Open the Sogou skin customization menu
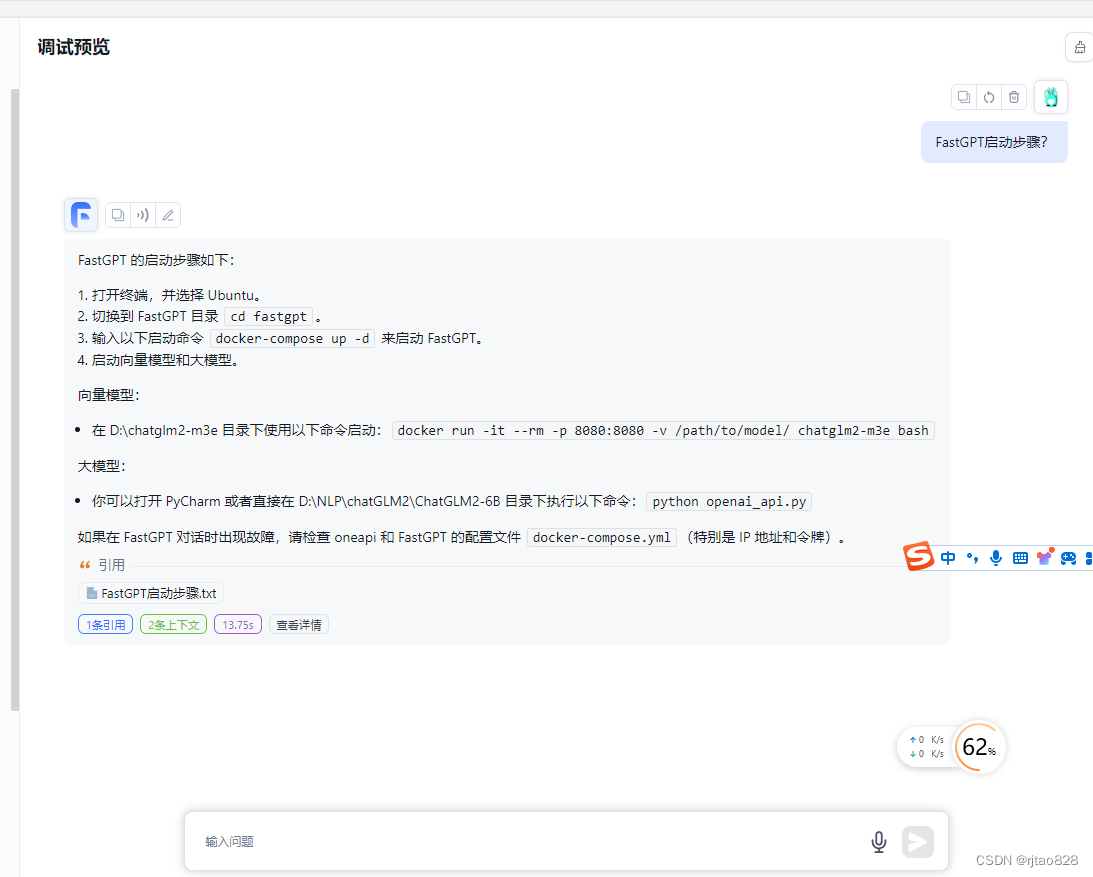This screenshot has height=877, width=1093. tap(1044, 557)
